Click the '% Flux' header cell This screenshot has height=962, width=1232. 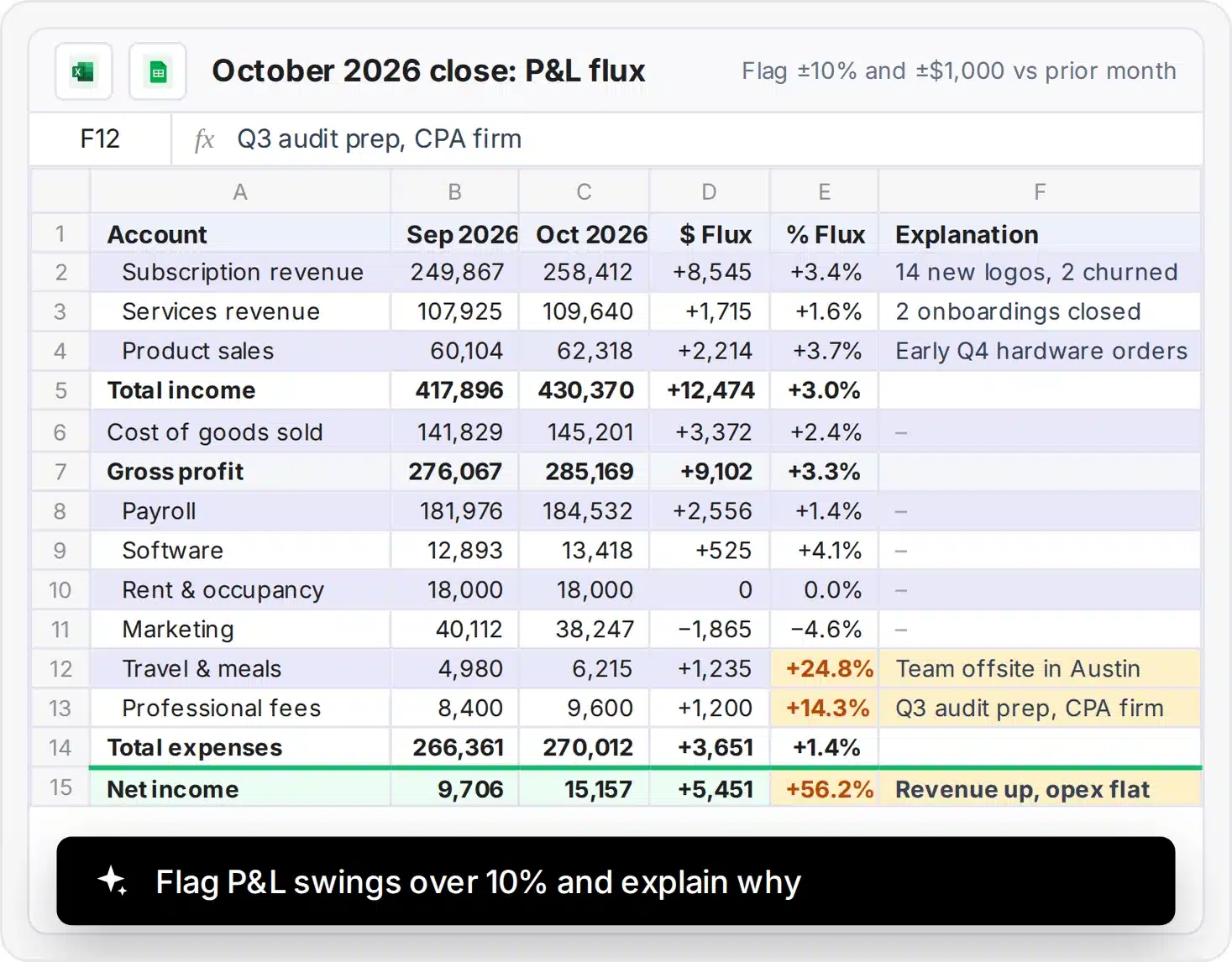tap(825, 234)
